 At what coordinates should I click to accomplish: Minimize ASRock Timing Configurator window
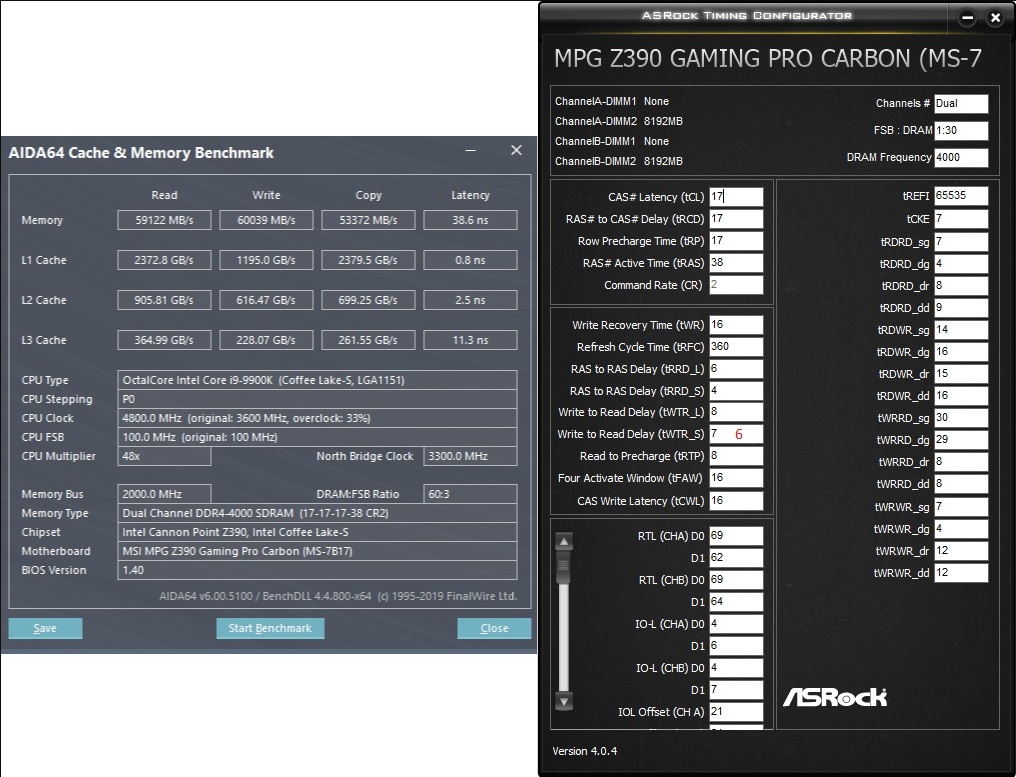(967, 18)
